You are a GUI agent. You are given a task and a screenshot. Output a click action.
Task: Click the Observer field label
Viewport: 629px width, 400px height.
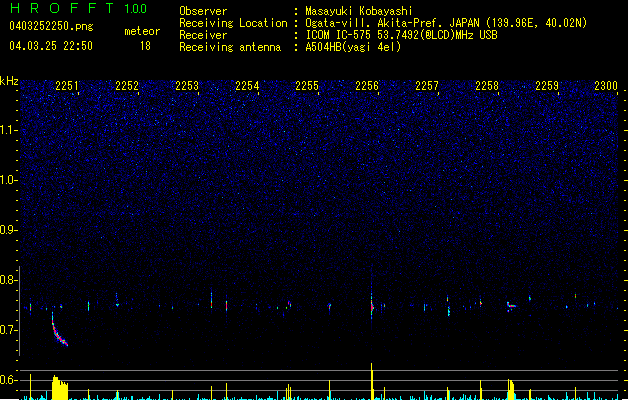tap(203, 11)
